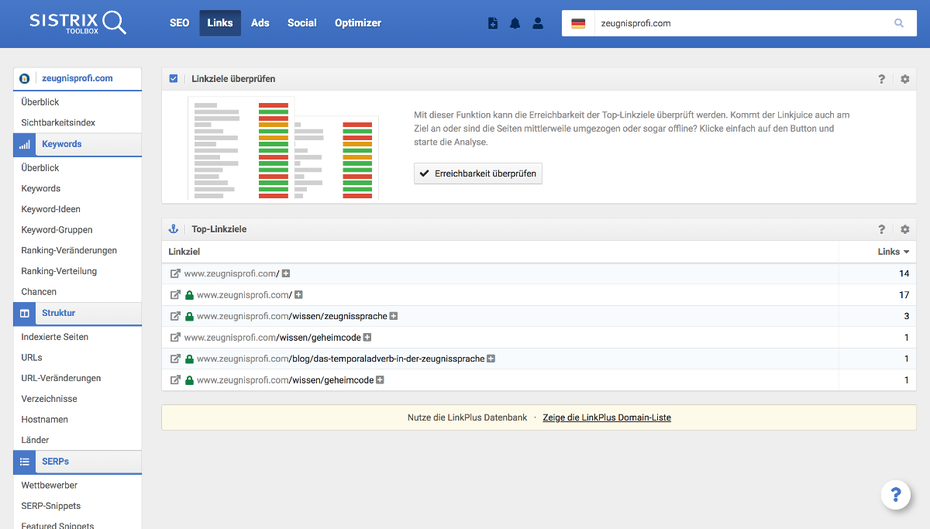Click the SISTRIX Toolbox logo
The height and width of the screenshot is (529, 930).
[x=78, y=23]
